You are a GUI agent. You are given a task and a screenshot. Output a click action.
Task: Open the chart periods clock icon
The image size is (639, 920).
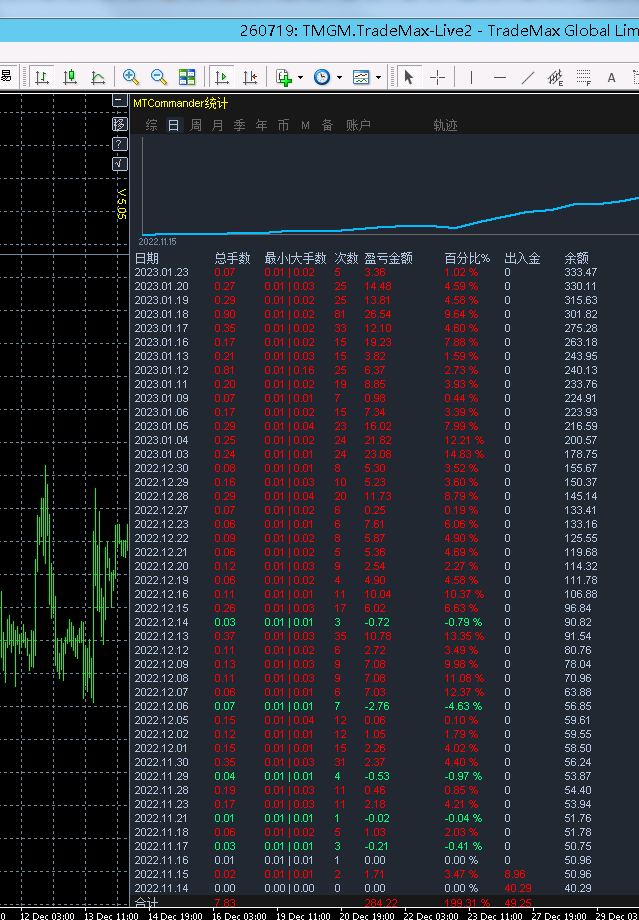(x=322, y=77)
